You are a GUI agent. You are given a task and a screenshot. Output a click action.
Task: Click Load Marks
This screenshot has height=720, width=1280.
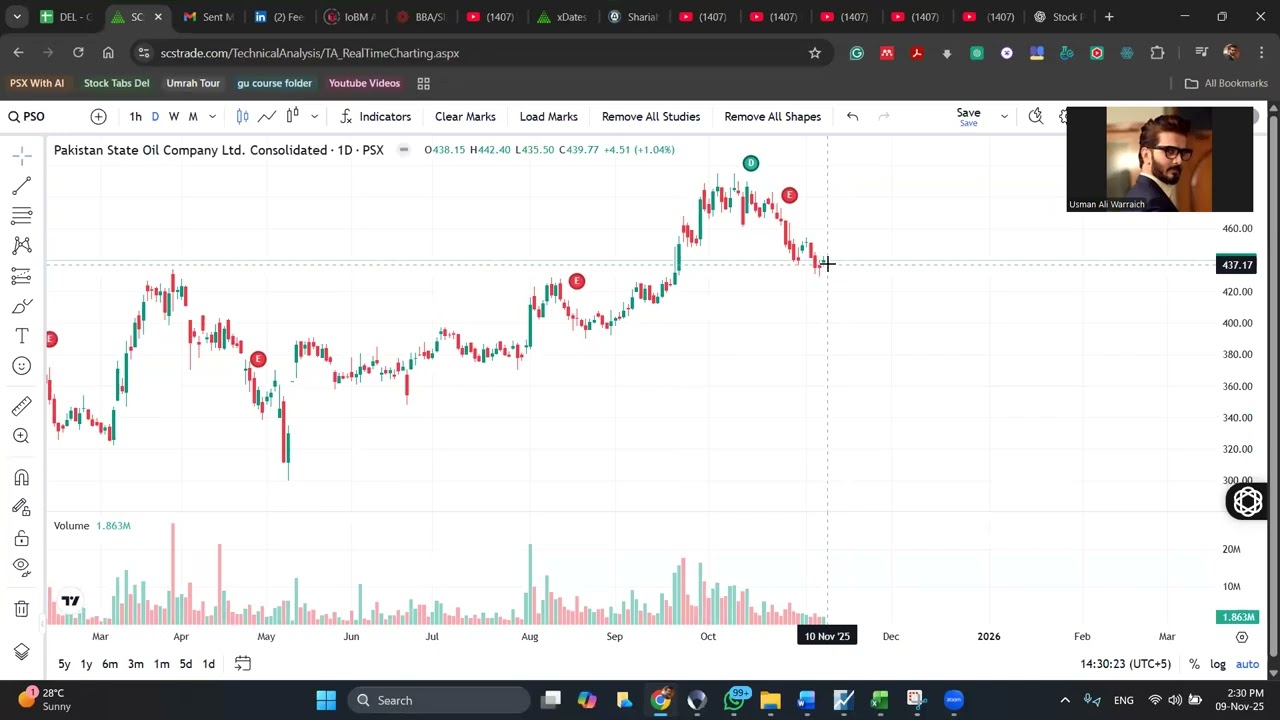548,117
